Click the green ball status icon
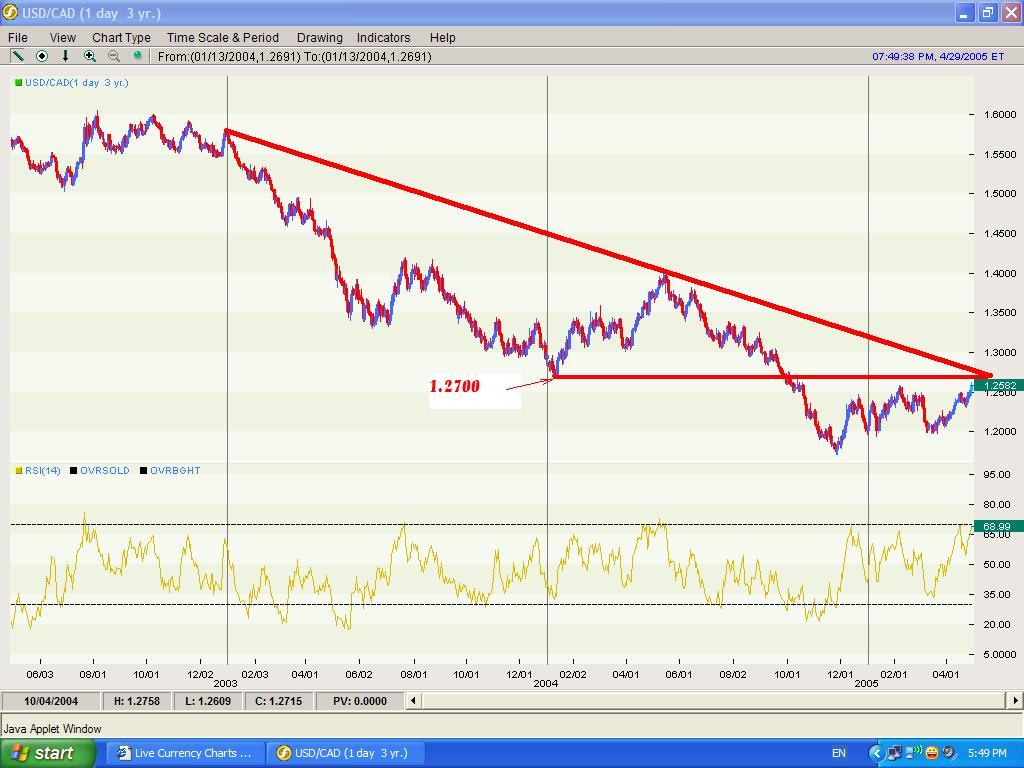This screenshot has height=768, width=1024. (137, 56)
